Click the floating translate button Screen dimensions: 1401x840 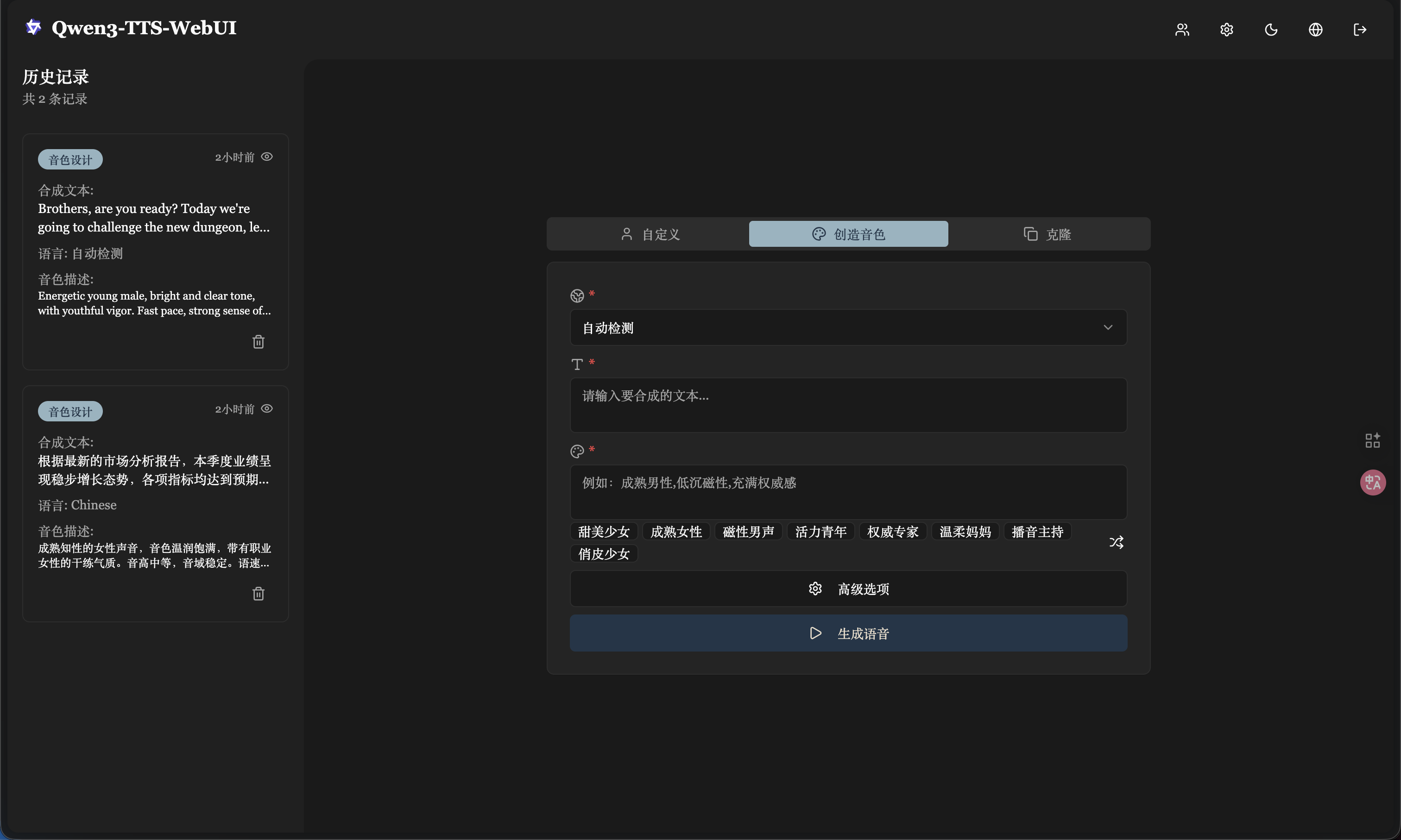(1372, 482)
